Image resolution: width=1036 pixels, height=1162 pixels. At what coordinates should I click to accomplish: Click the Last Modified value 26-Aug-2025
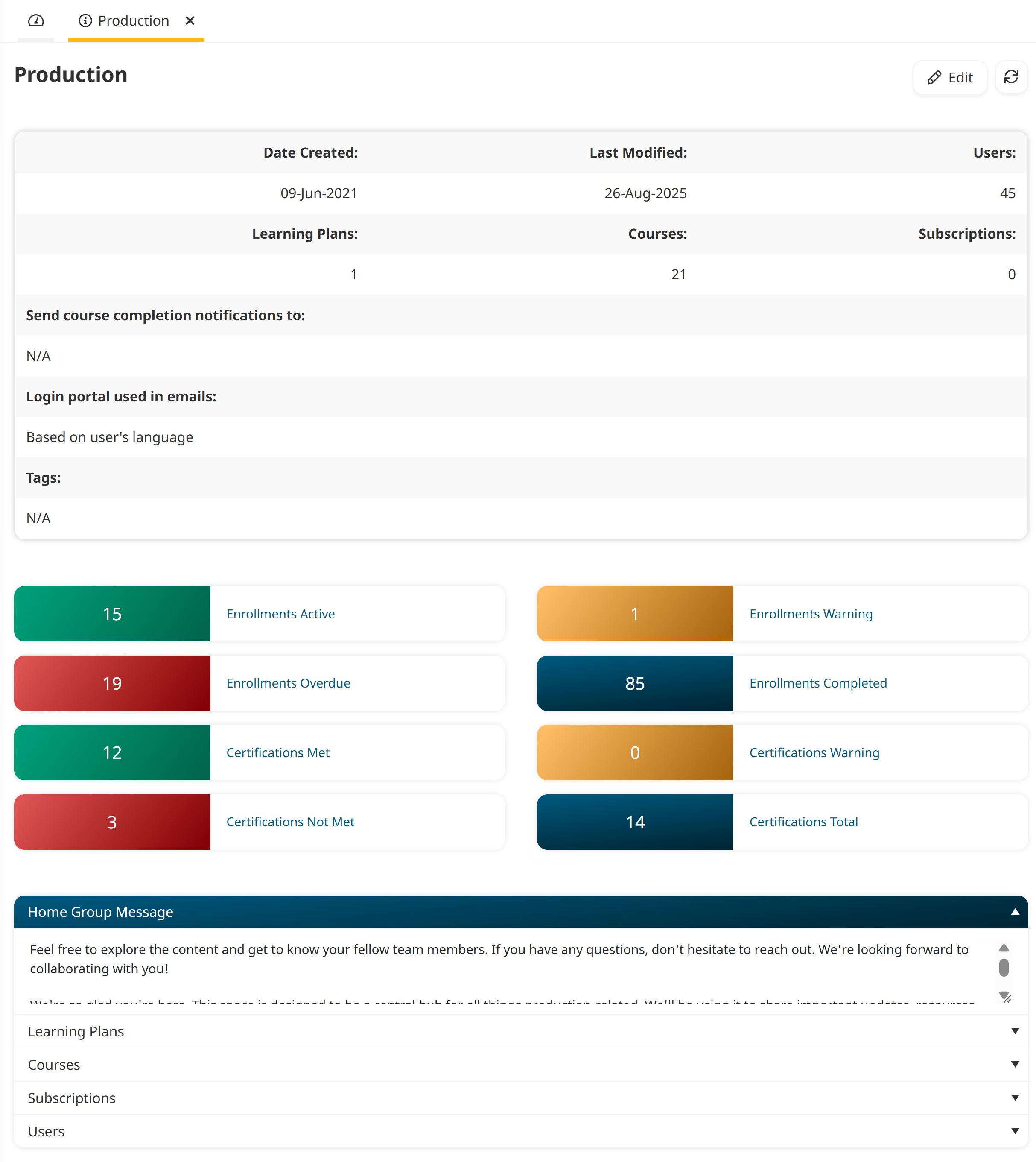[645, 193]
